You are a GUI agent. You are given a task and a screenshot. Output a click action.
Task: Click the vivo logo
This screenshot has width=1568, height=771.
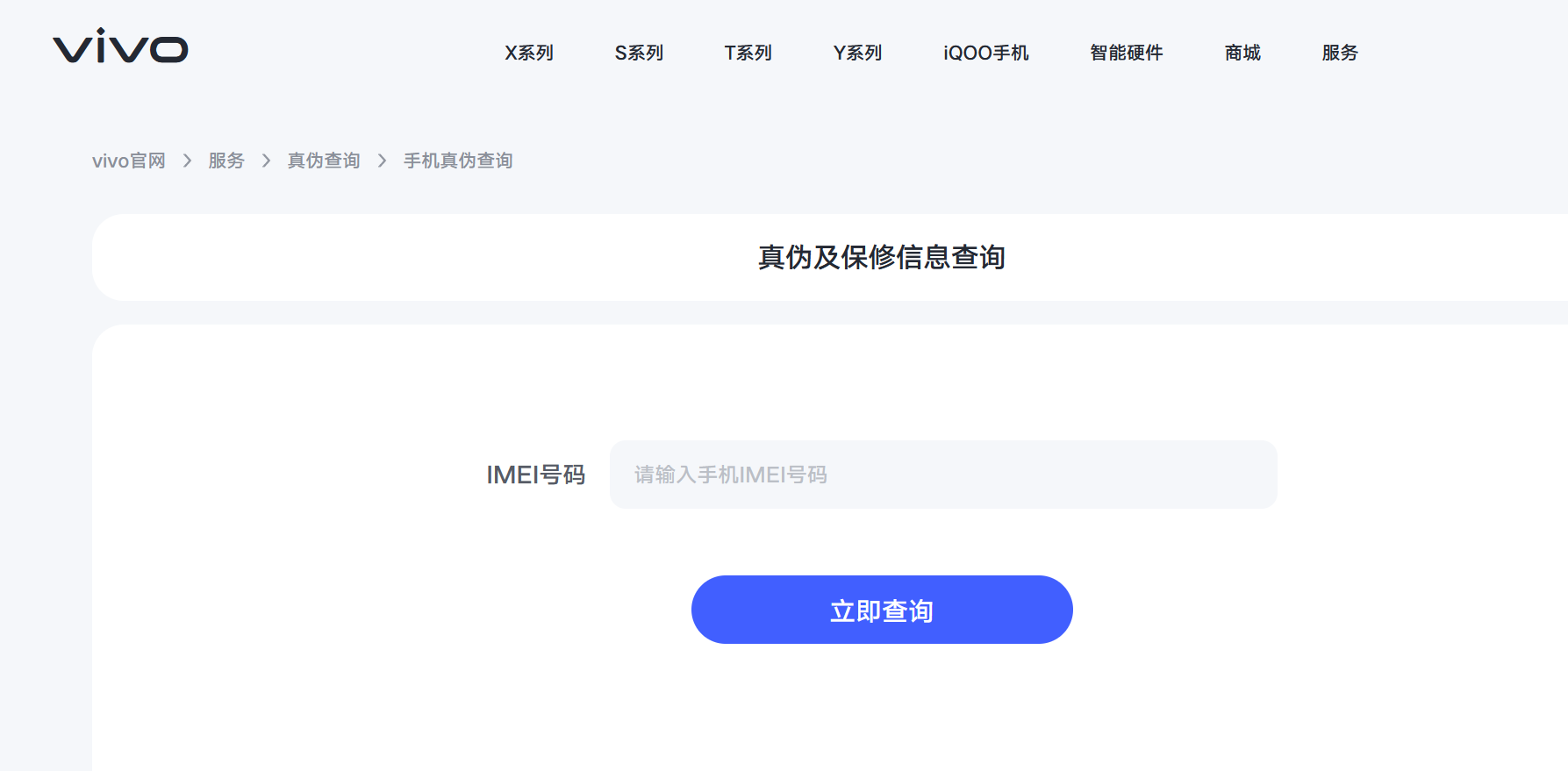[120, 46]
